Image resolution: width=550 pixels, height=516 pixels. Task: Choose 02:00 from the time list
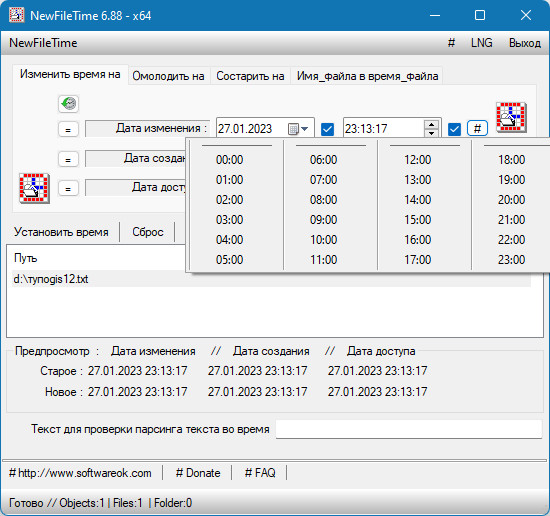pyautogui.click(x=229, y=200)
